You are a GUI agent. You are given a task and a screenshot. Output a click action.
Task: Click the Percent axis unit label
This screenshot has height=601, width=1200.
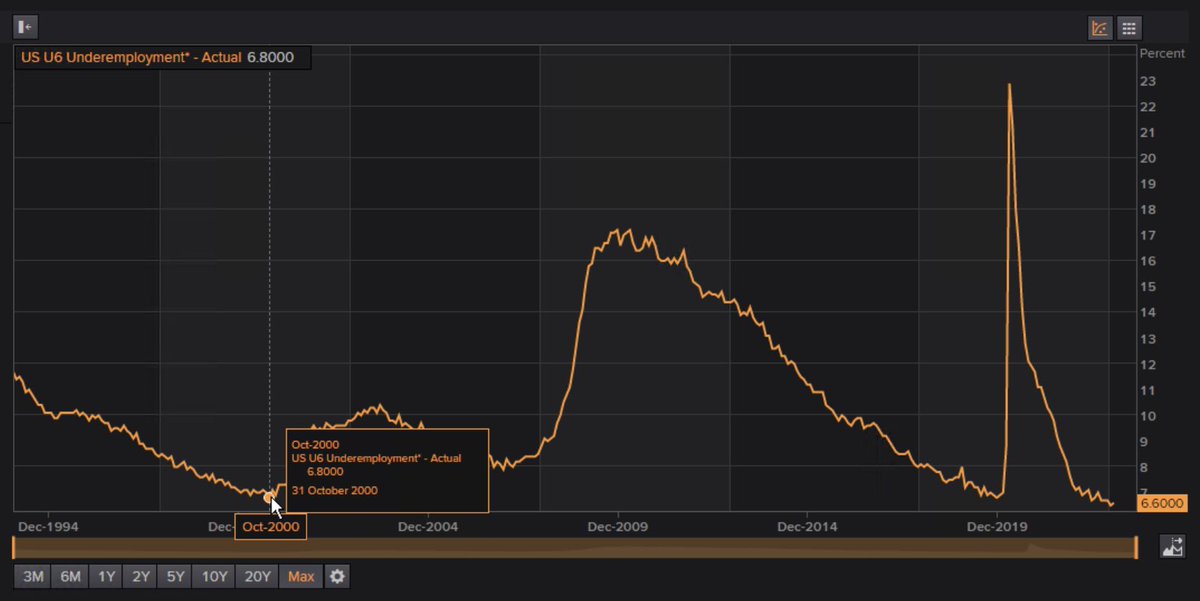[1162, 53]
